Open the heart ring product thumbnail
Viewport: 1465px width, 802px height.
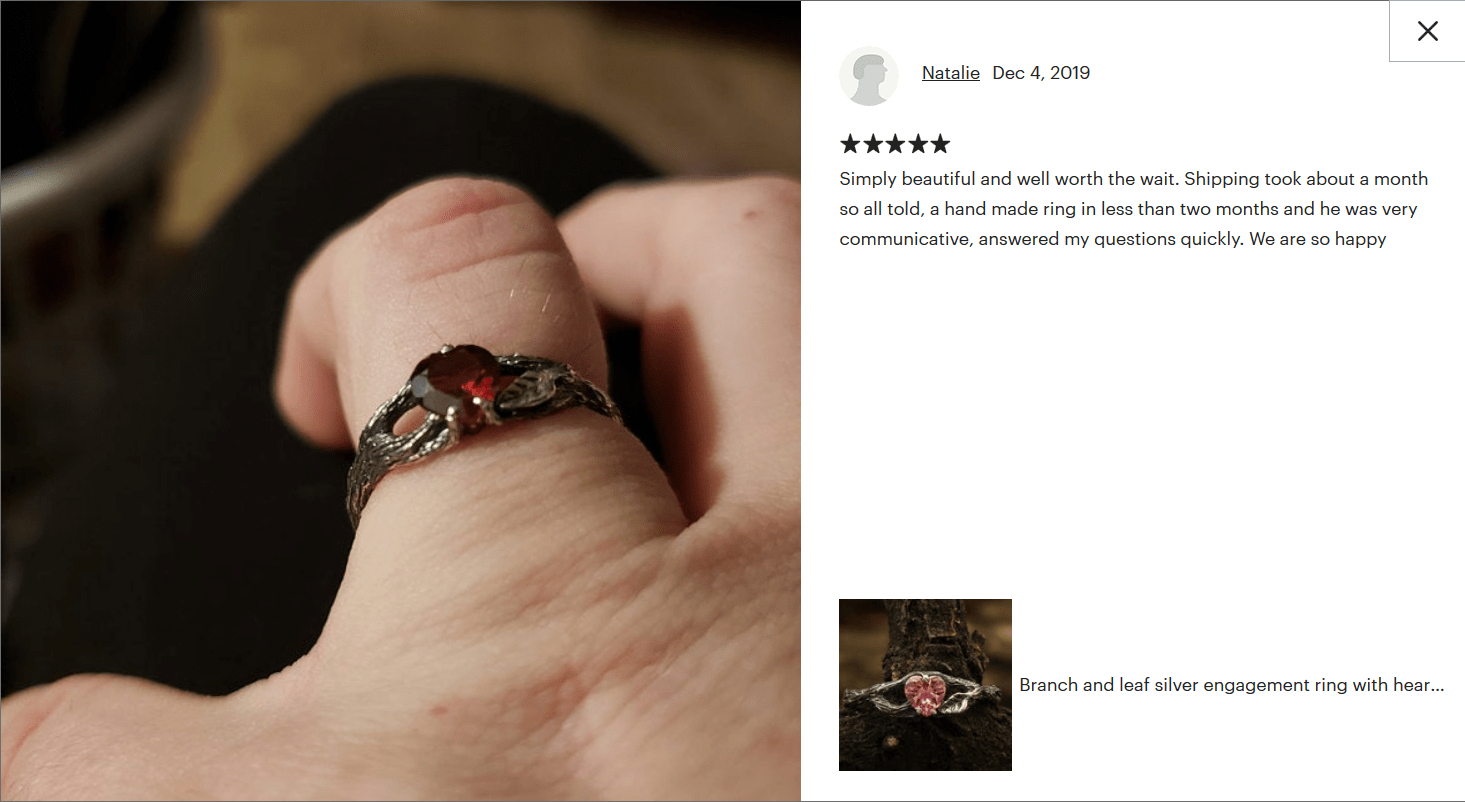(925, 685)
